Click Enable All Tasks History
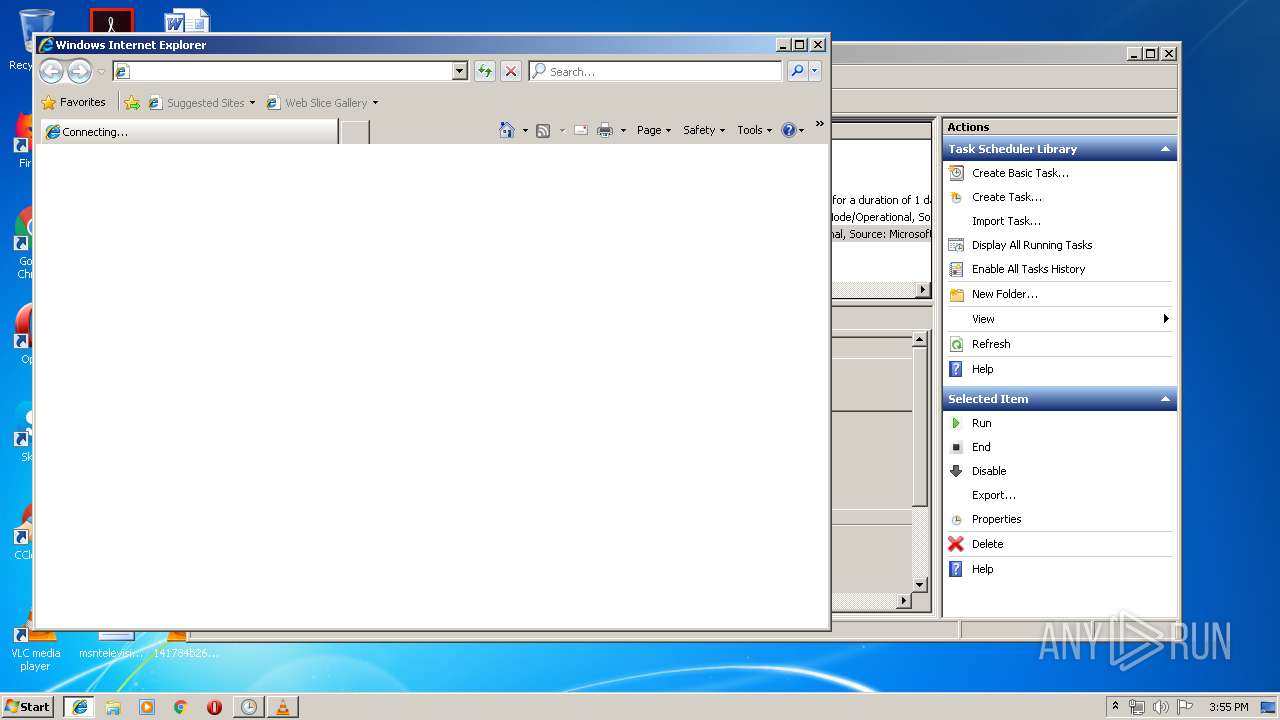 (x=1028, y=269)
